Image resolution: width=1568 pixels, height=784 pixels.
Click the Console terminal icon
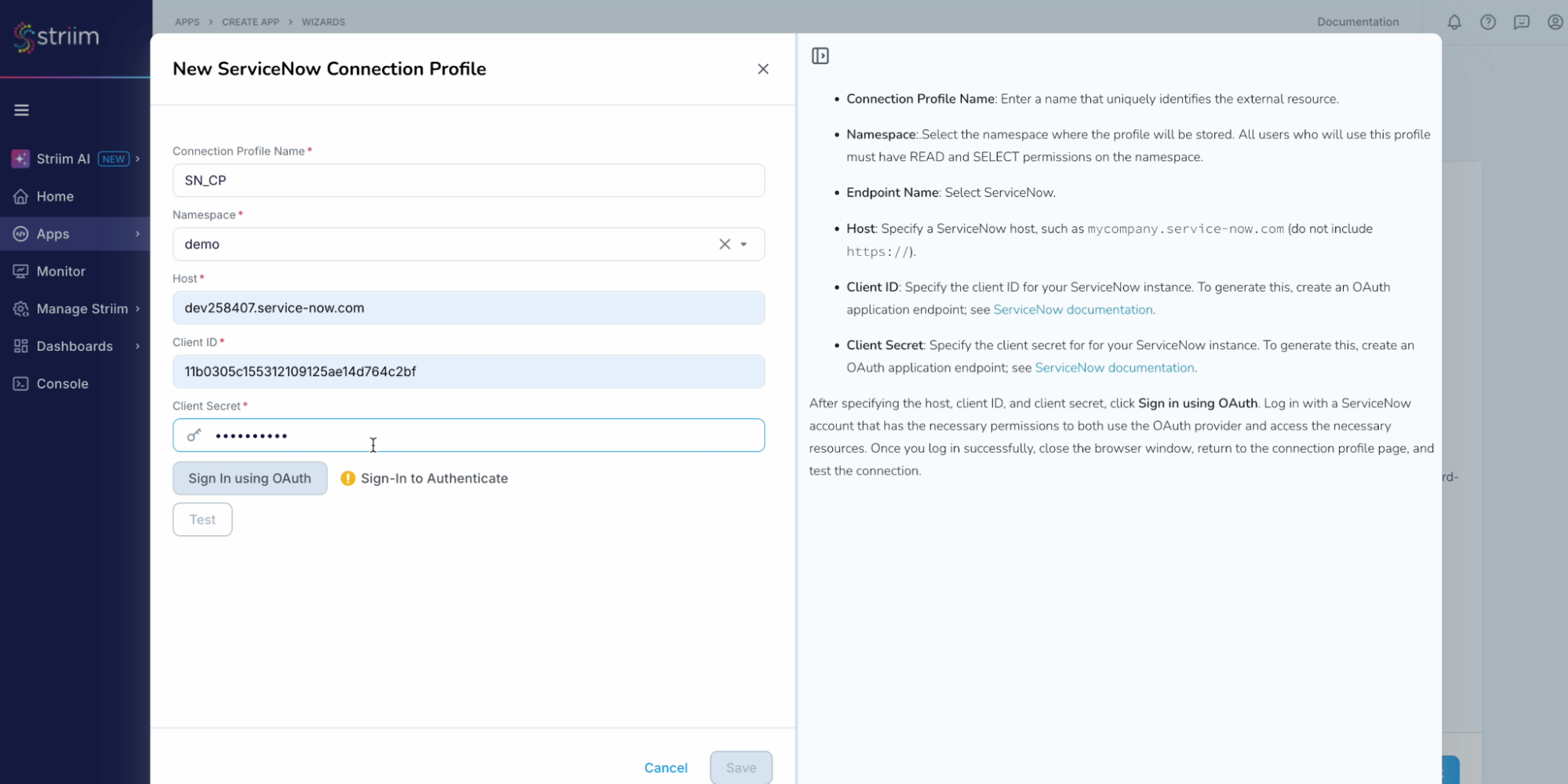tap(21, 384)
